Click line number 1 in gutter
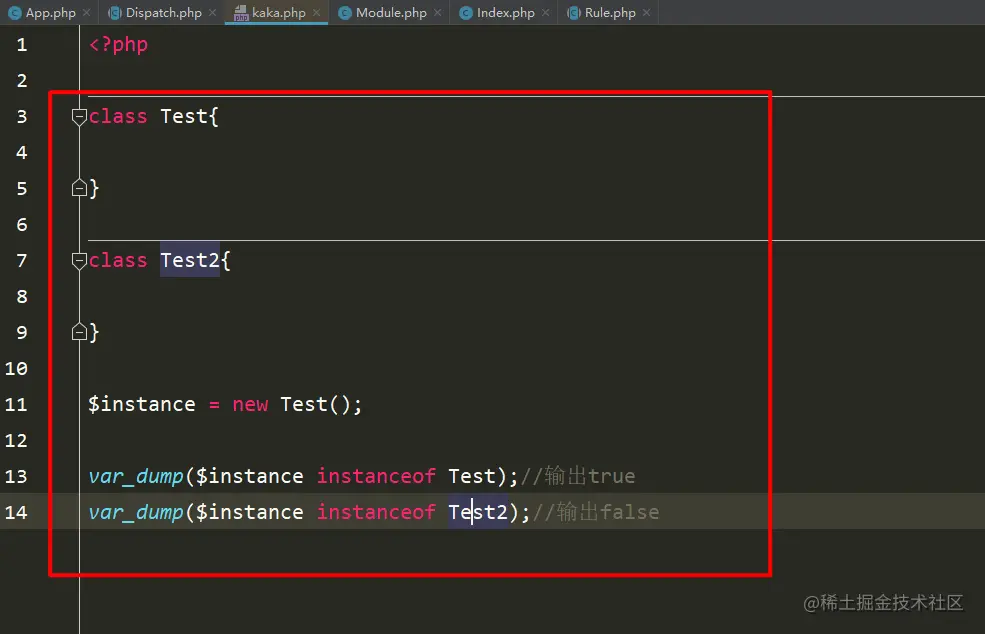The width and height of the screenshot is (985, 634). (22, 45)
